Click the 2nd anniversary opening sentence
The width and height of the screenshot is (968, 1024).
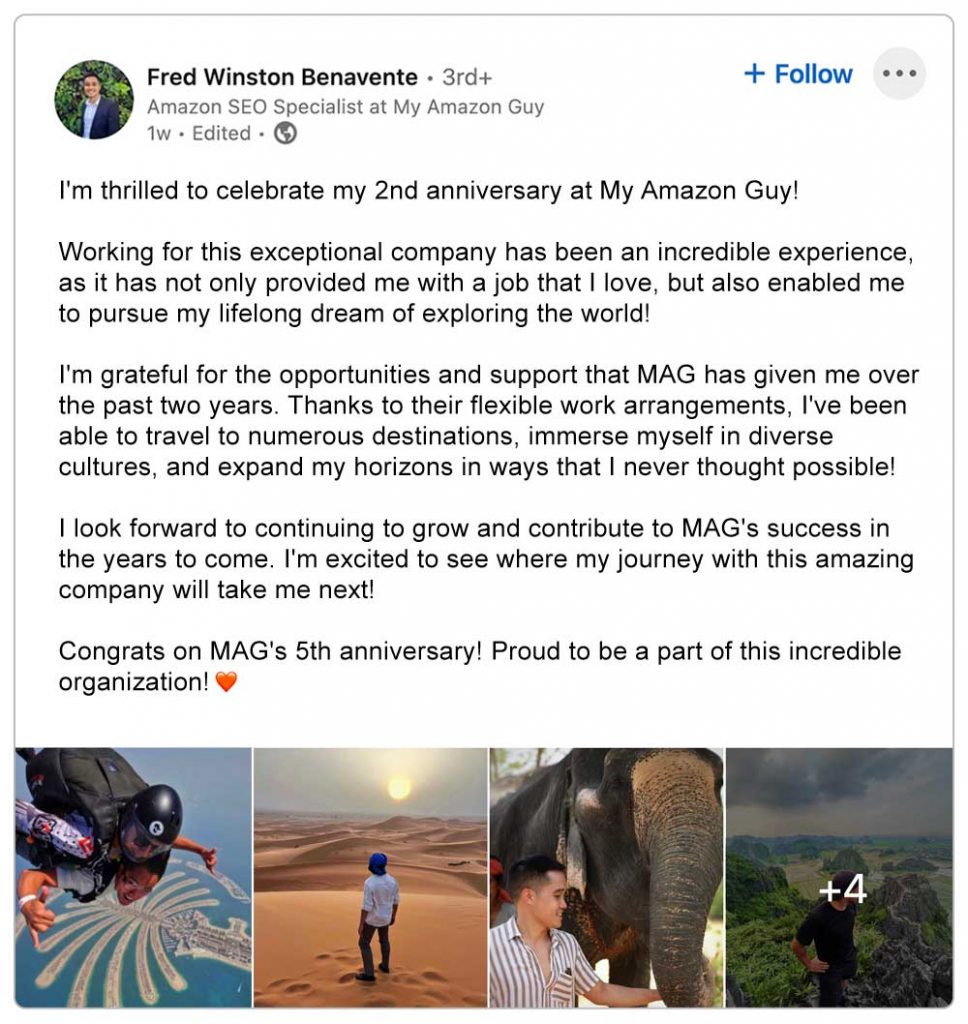coord(428,191)
